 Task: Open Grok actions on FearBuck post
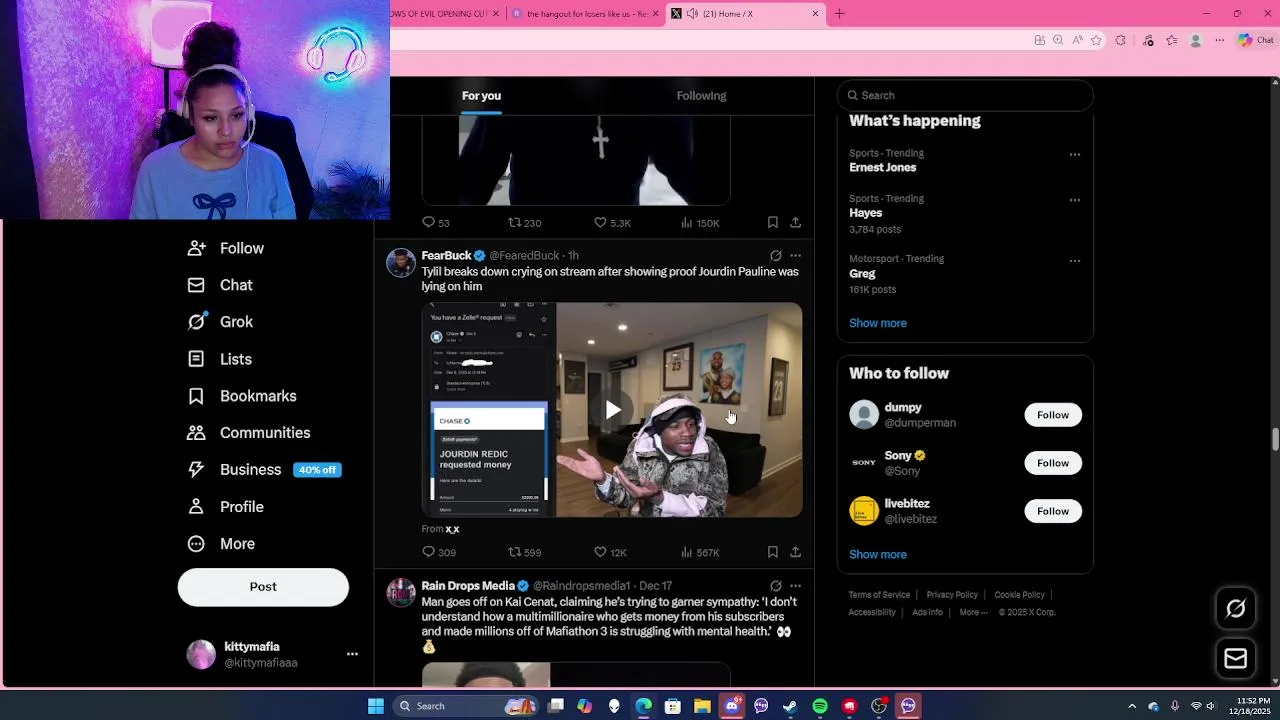point(776,255)
